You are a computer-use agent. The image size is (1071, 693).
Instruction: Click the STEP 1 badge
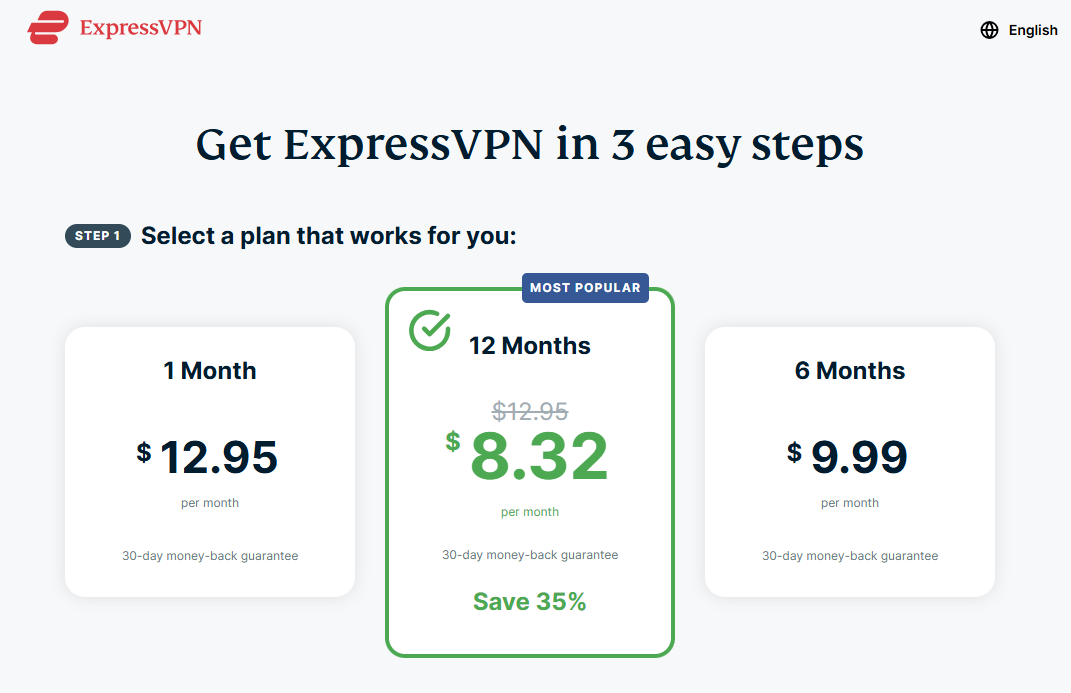pyautogui.click(x=98, y=236)
